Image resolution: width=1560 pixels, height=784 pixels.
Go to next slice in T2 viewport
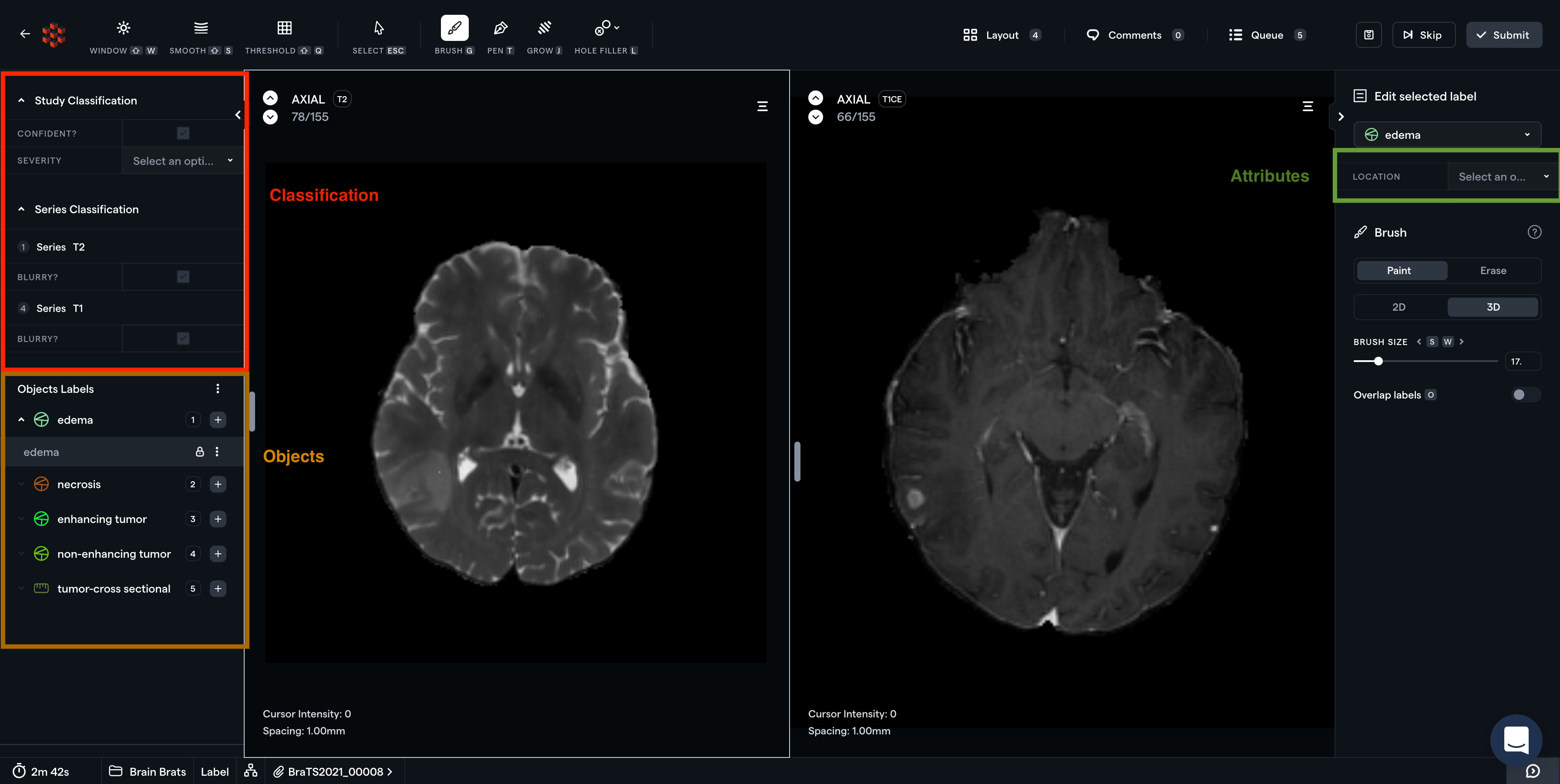click(x=270, y=117)
